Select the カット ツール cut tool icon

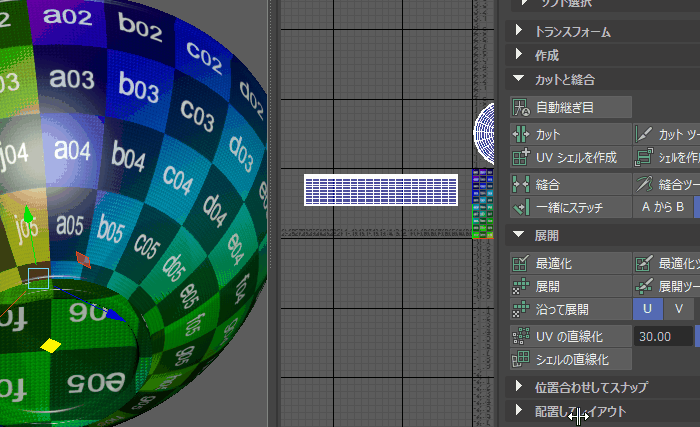click(644, 134)
